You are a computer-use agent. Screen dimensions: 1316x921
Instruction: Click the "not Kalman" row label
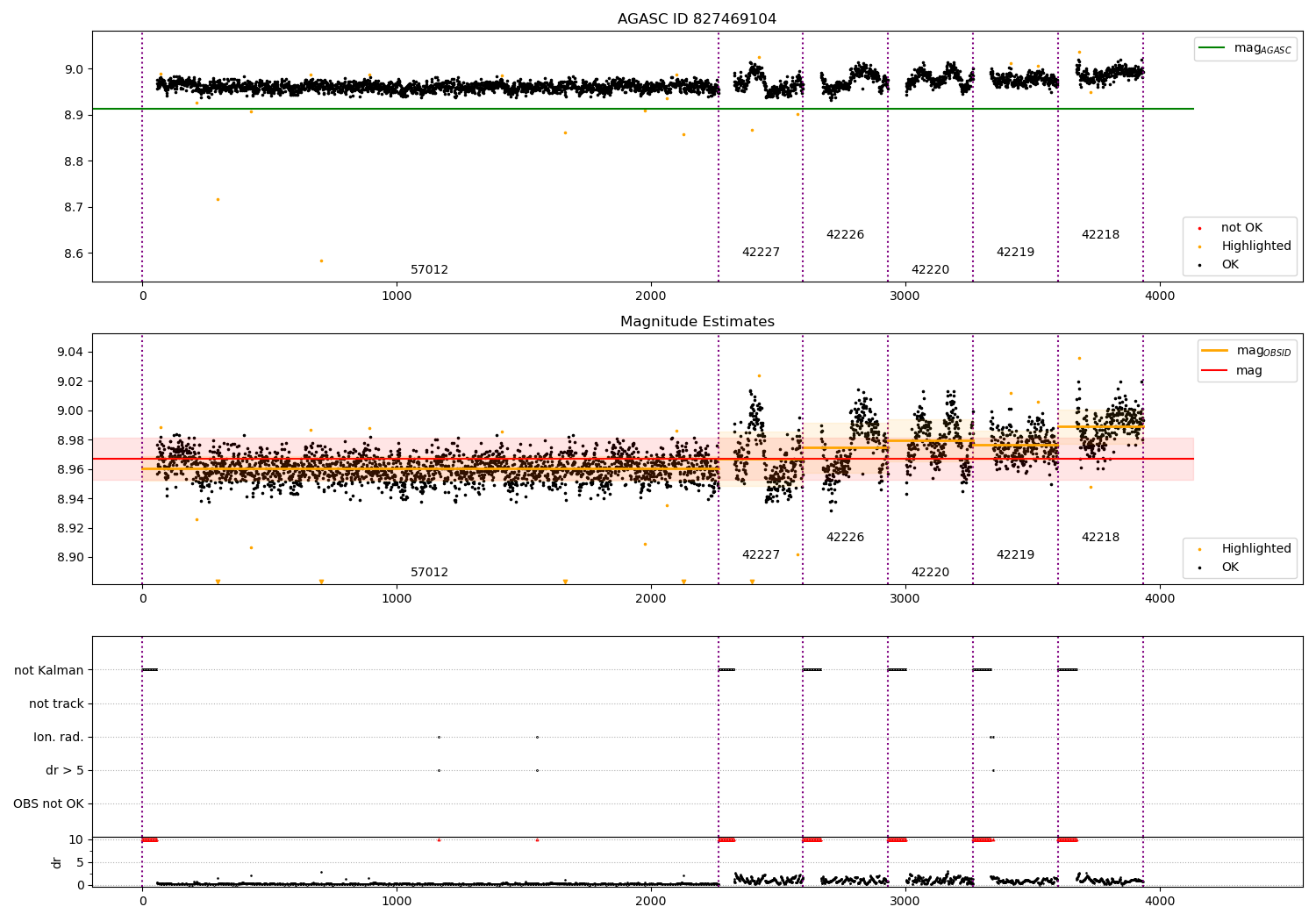click(x=49, y=670)
